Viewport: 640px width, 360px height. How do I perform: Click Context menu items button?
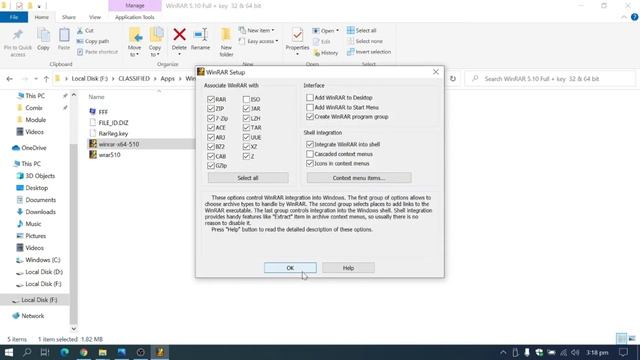pyautogui.click(x=359, y=178)
